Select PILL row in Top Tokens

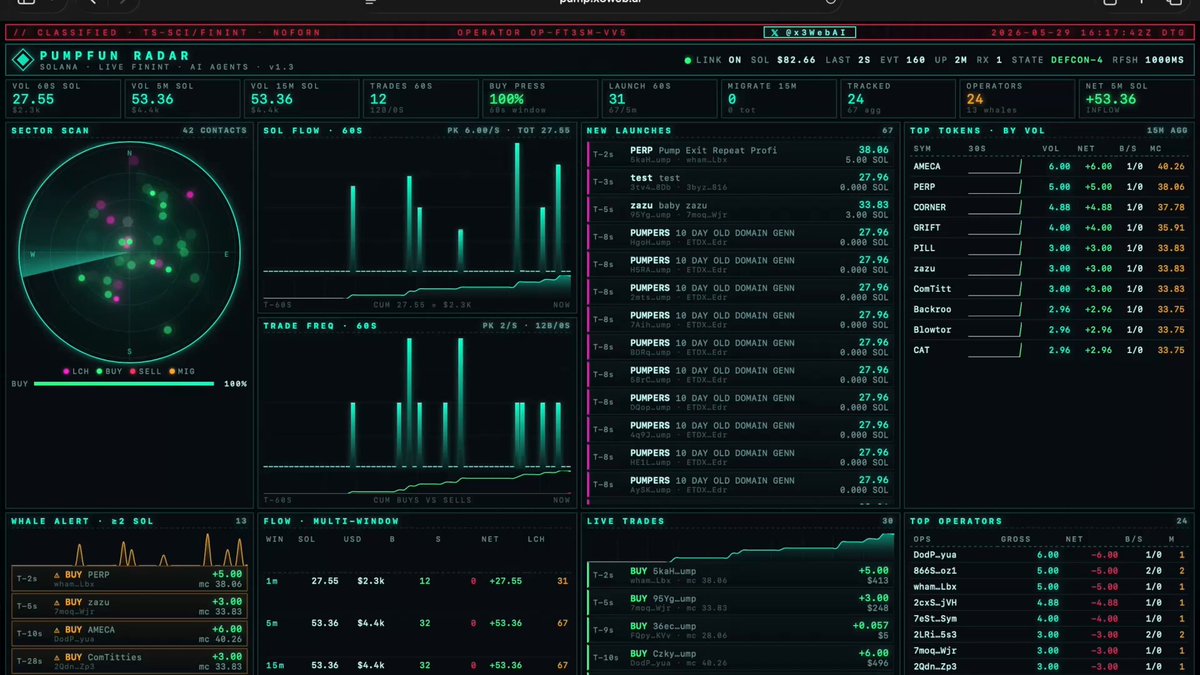tap(1050, 248)
